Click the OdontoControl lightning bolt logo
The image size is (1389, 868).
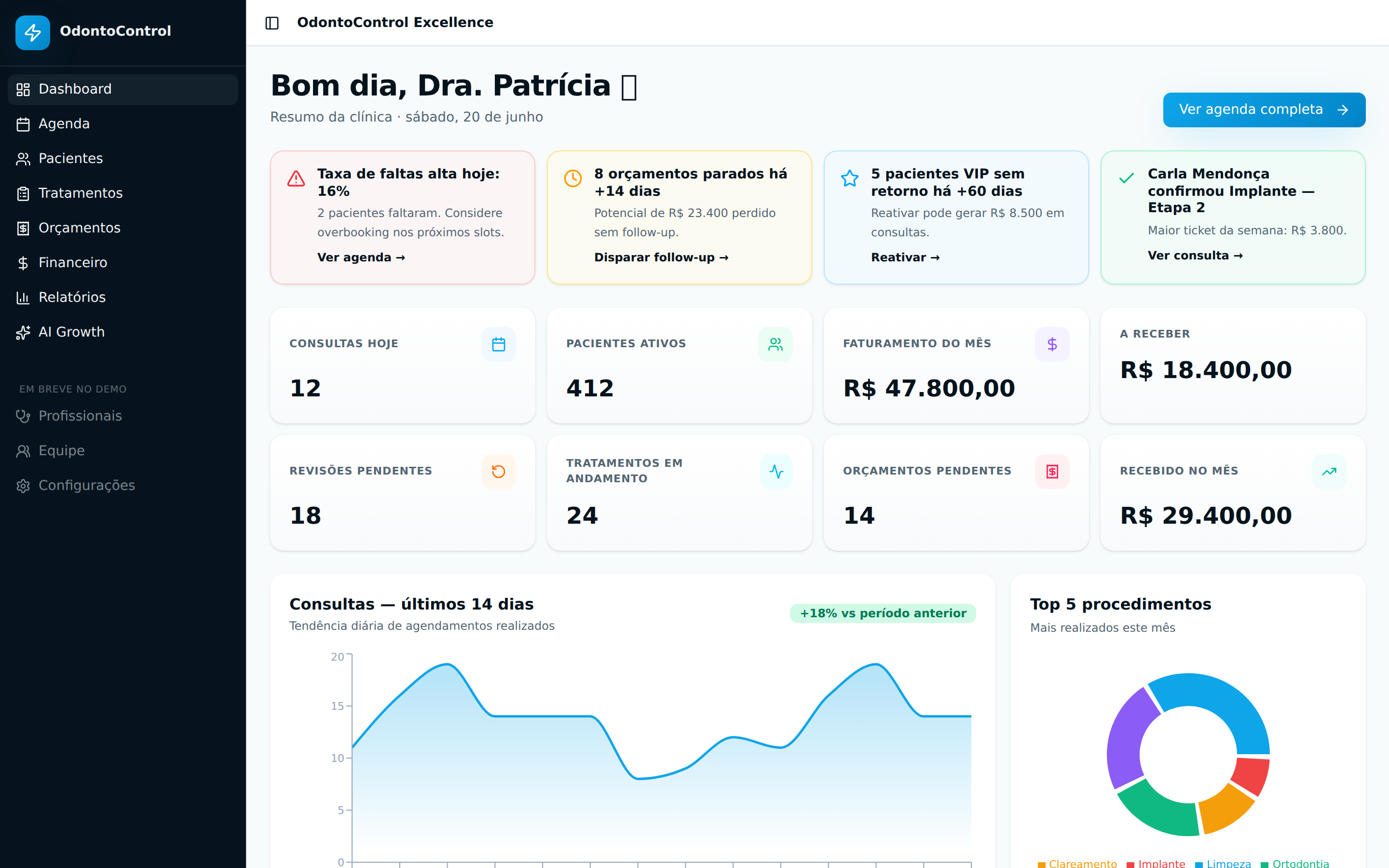[33, 32]
